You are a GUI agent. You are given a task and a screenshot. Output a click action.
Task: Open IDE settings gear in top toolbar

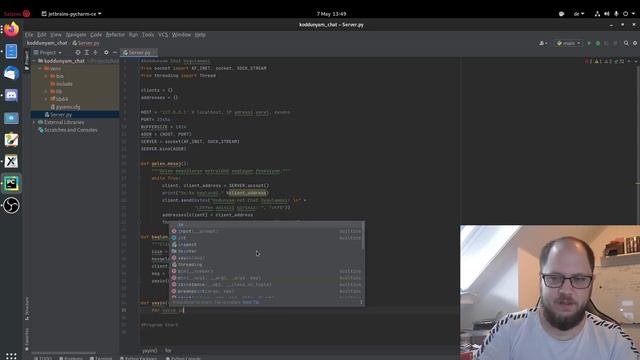point(635,43)
